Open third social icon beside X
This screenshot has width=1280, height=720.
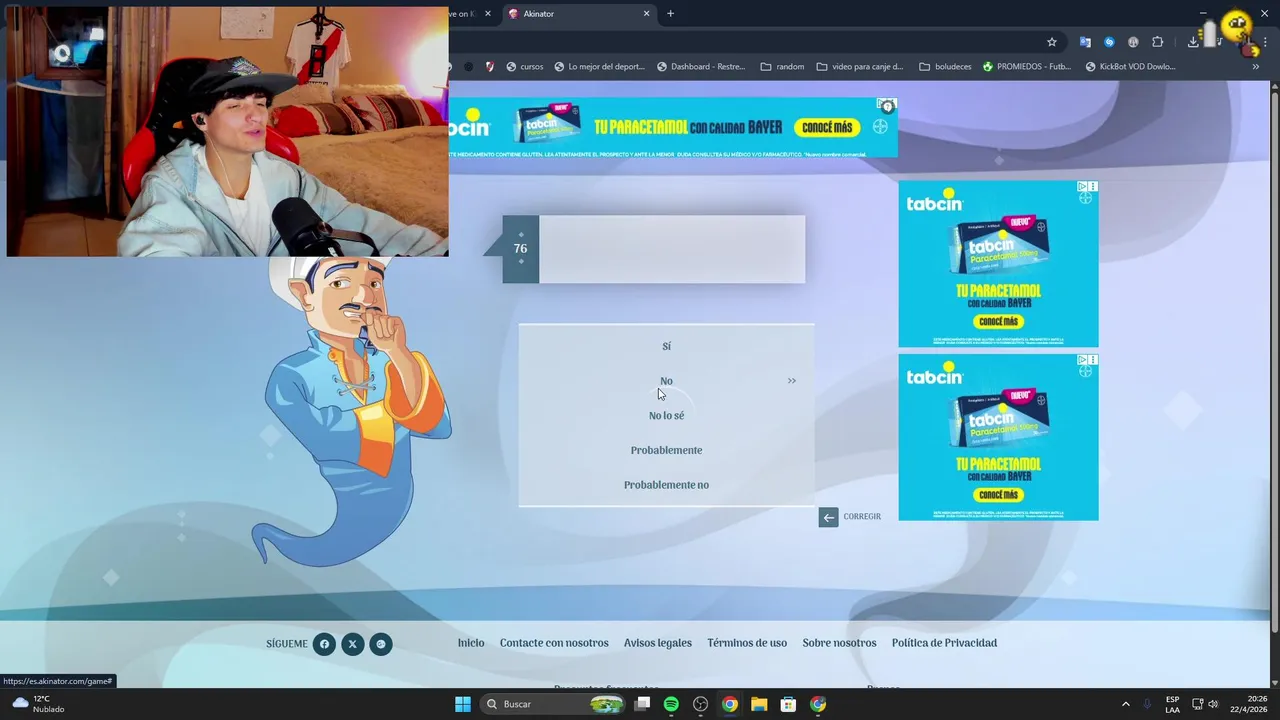tap(381, 644)
